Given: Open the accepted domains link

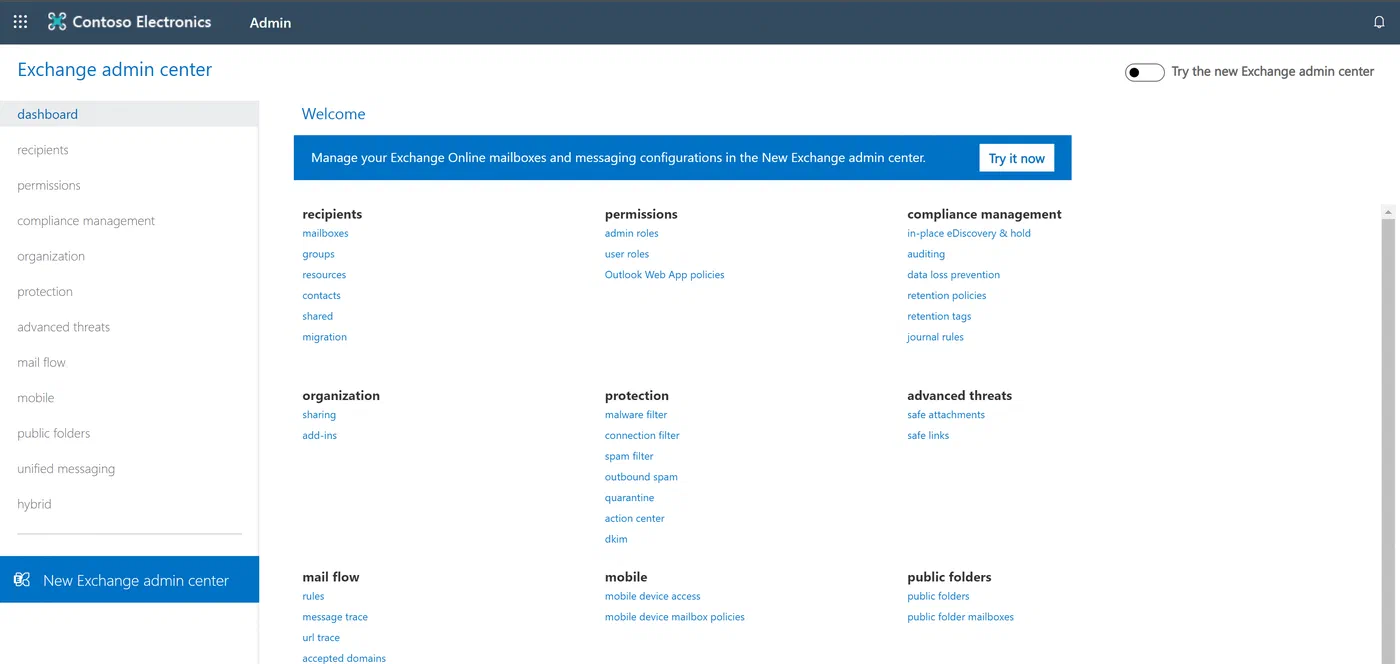Looking at the screenshot, I should (x=343, y=658).
